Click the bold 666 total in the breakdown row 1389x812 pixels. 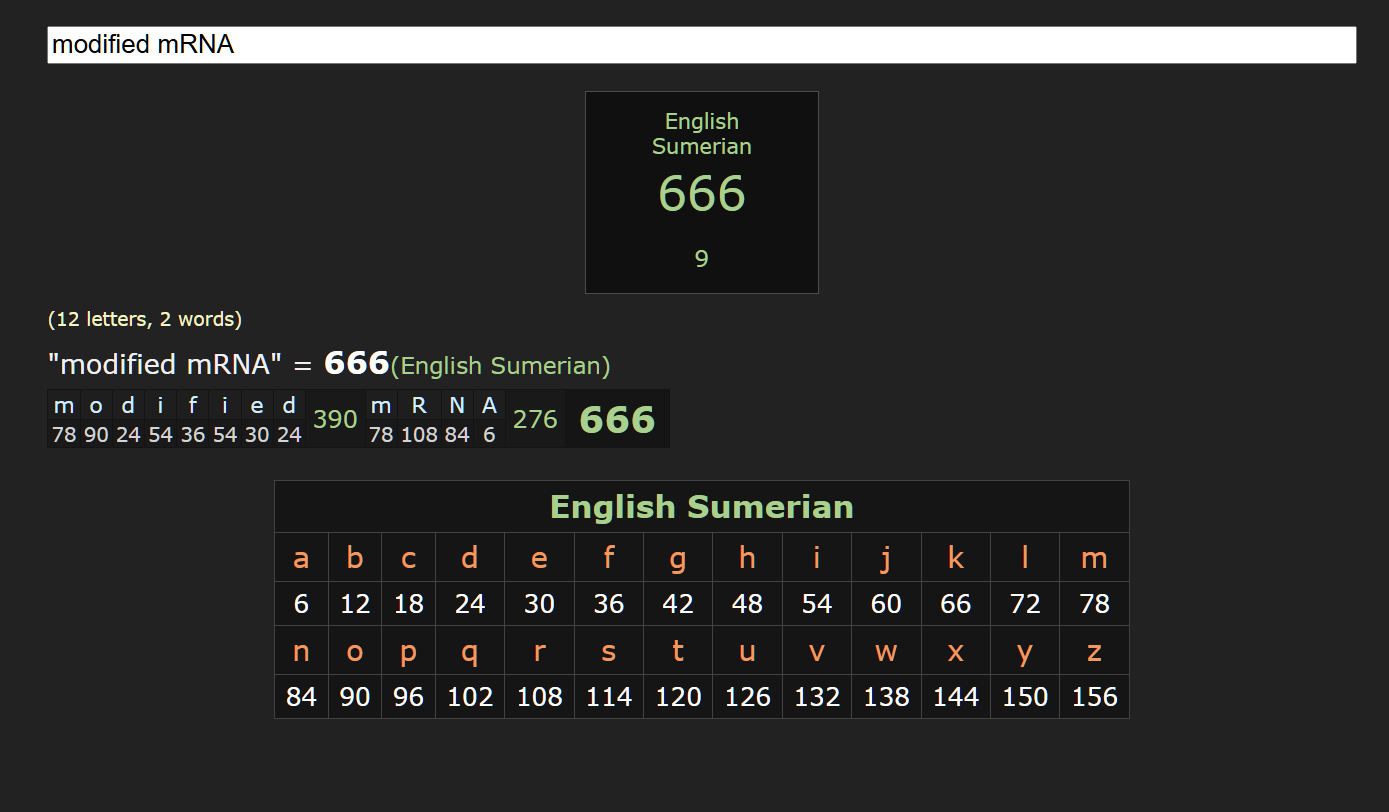[x=617, y=419]
